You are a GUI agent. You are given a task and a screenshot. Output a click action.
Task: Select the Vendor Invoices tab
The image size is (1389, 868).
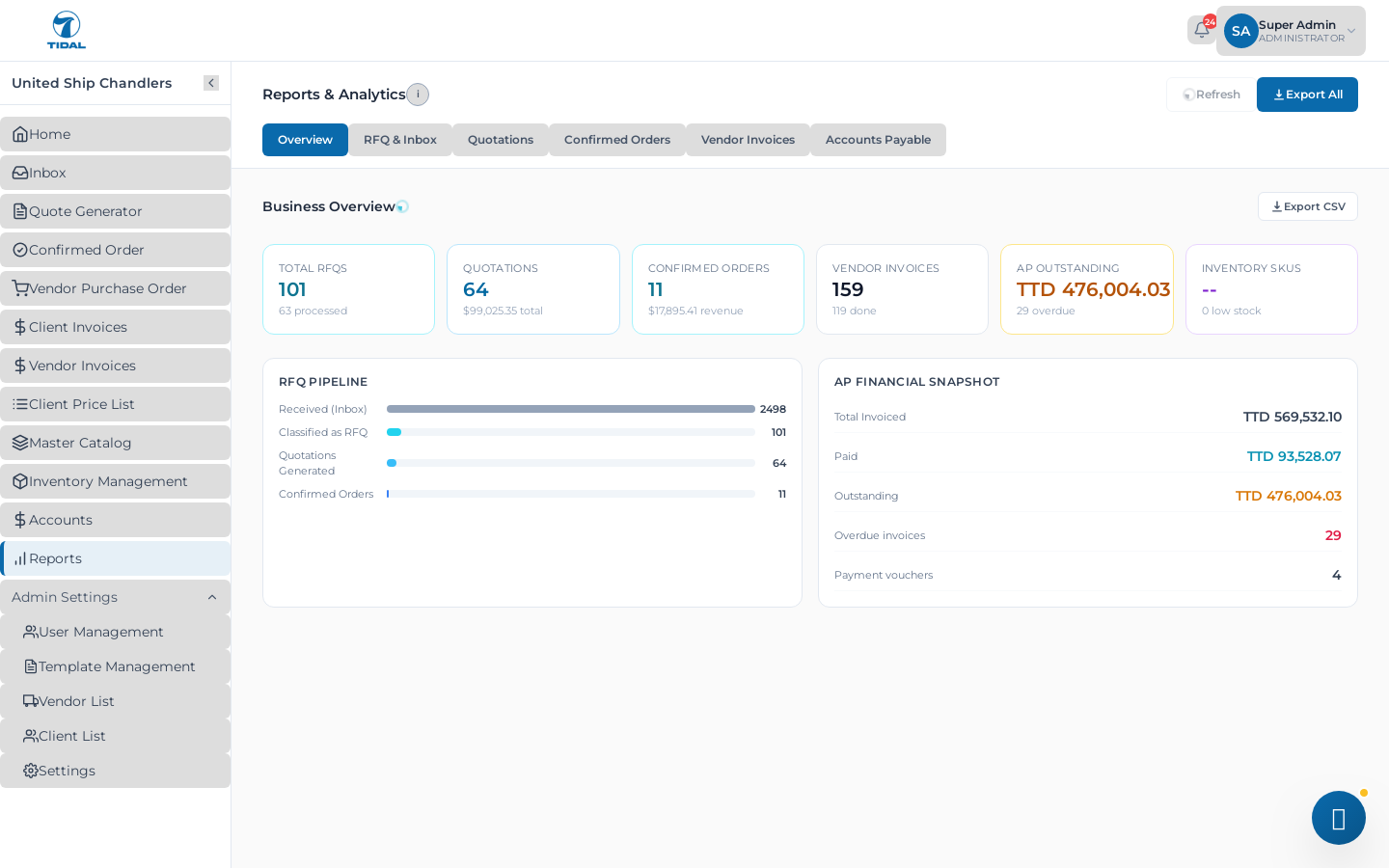748,140
